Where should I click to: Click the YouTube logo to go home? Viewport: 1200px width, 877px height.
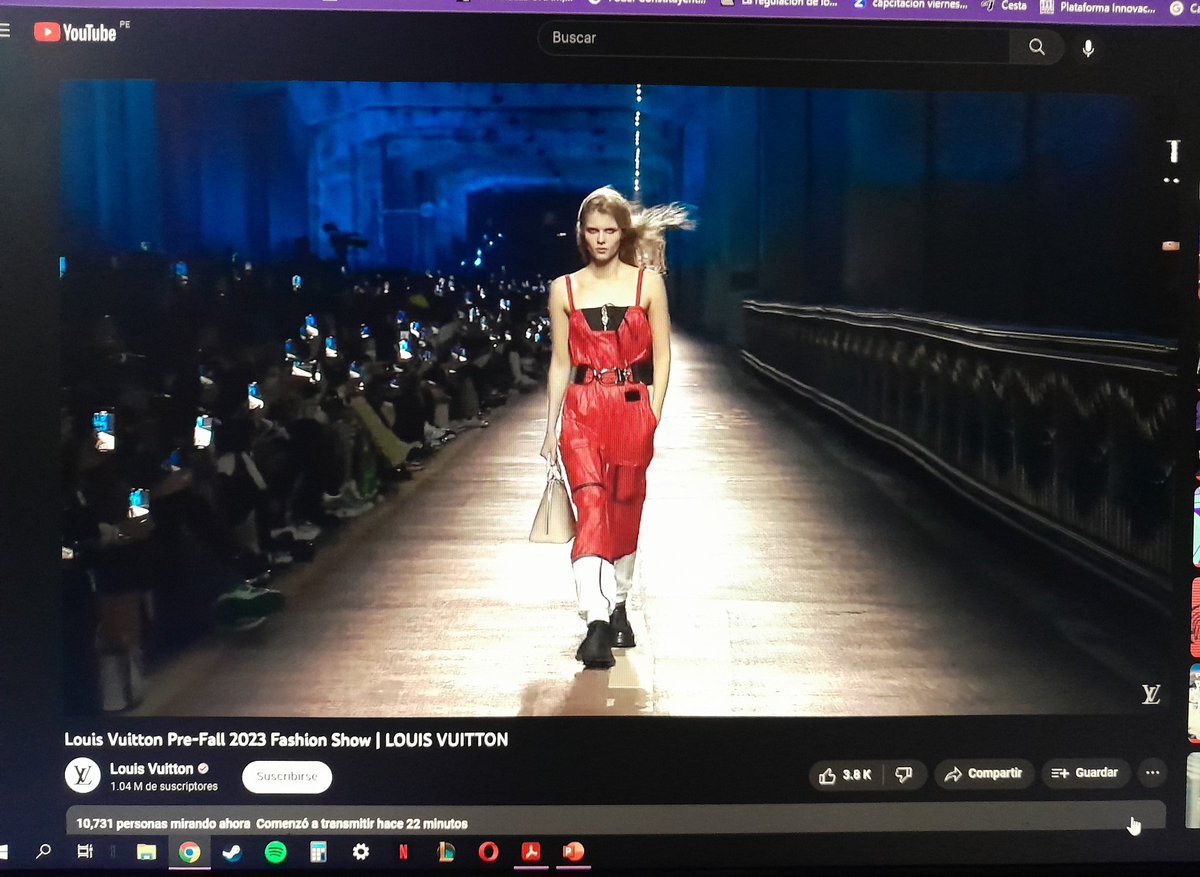point(75,32)
